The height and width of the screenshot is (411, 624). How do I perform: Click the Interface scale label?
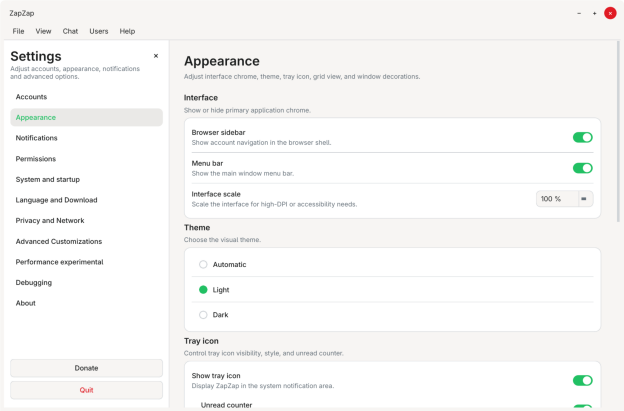[x=216, y=194]
